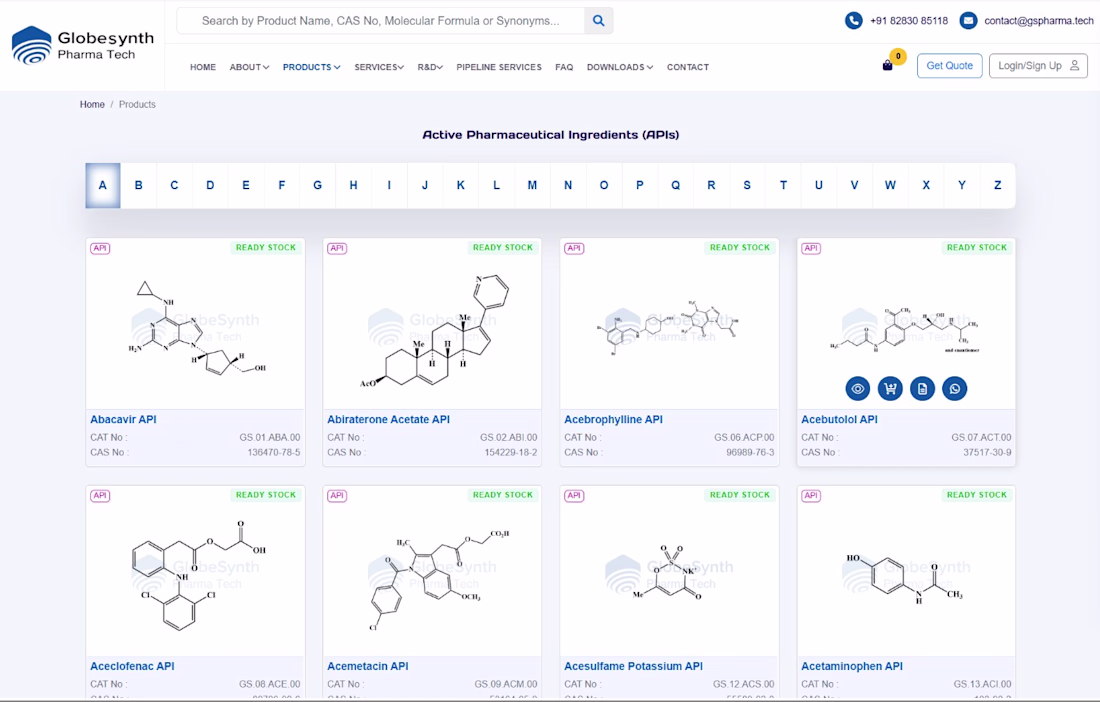Open Abacavir API product link
Screen dimensions: 1100x702
(123, 419)
